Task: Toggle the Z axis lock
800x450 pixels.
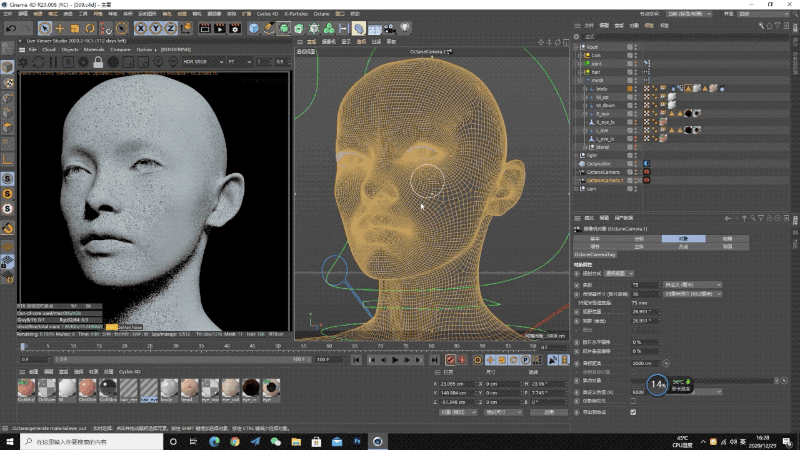Action: point(169,28)
